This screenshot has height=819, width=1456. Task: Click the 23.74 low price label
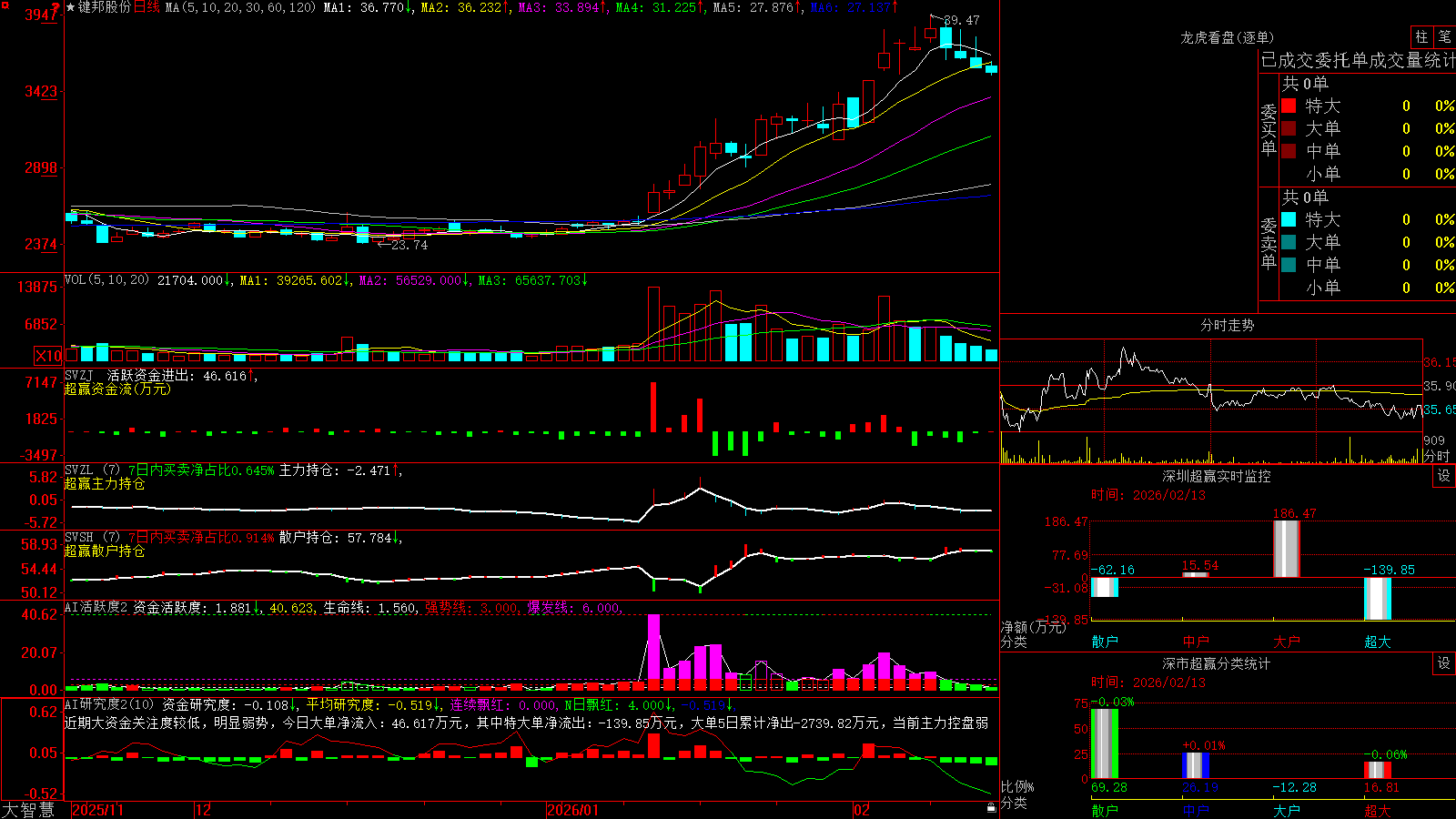pos(409,245)
